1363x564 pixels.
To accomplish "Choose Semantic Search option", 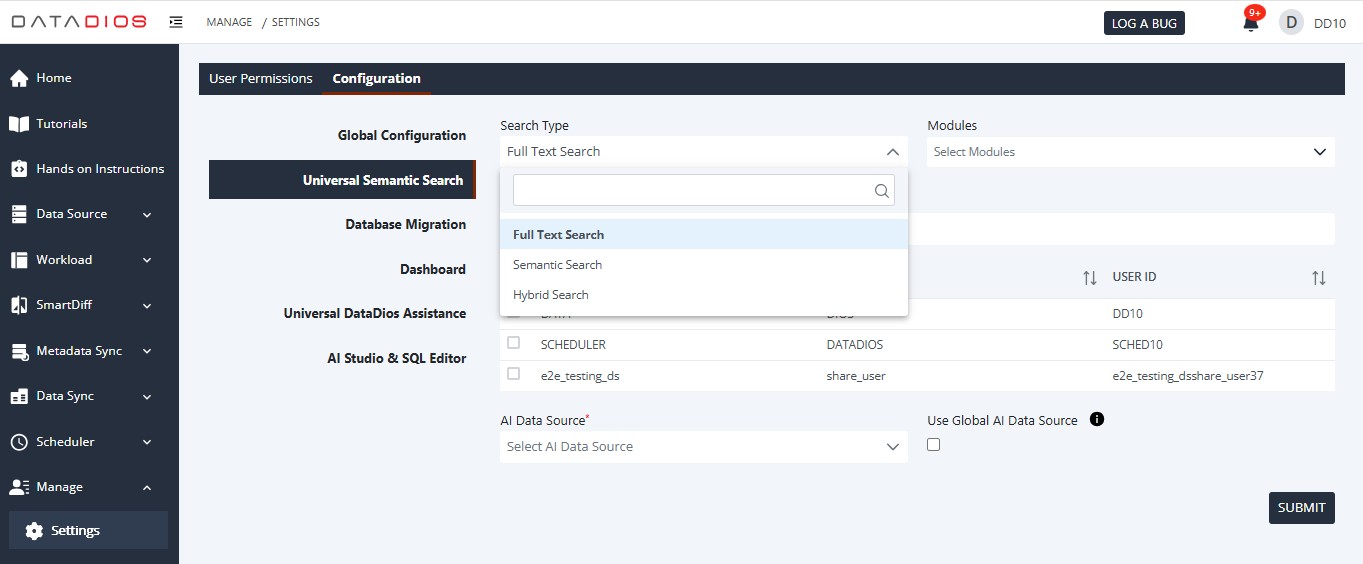I will [557, 265].
